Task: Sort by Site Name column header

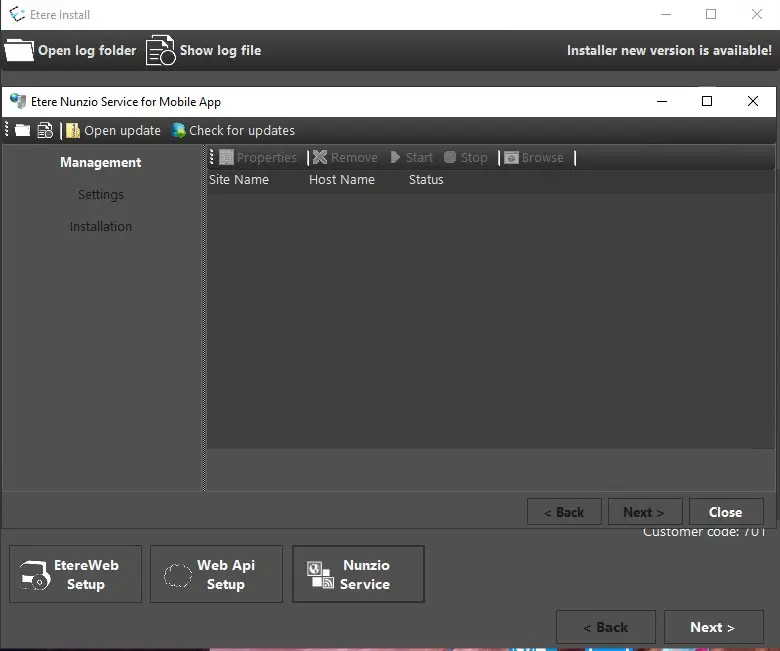Action: pyautogui.click(x=239, y=180)
